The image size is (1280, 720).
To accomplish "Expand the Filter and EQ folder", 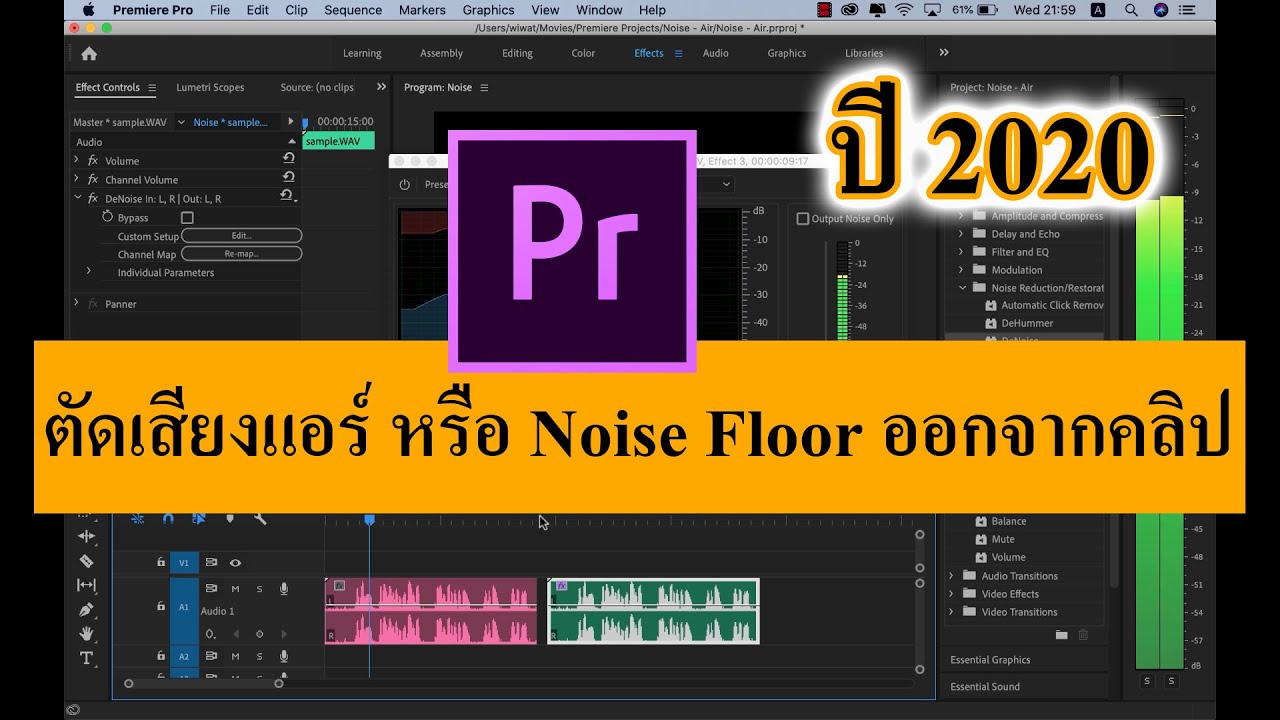I will 961,252.
